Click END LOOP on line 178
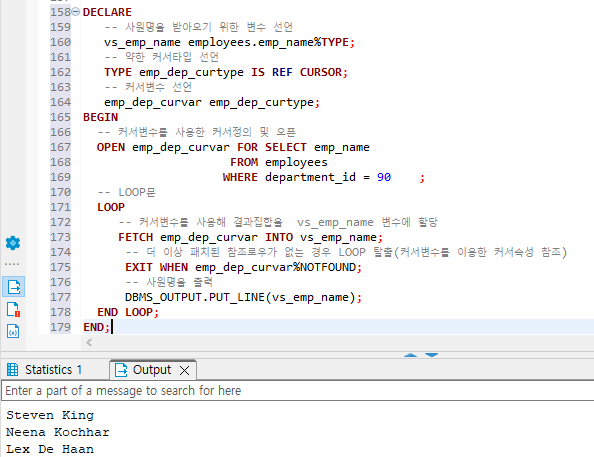The height and width of the screenshot is (457, 594). click(128, 312)
